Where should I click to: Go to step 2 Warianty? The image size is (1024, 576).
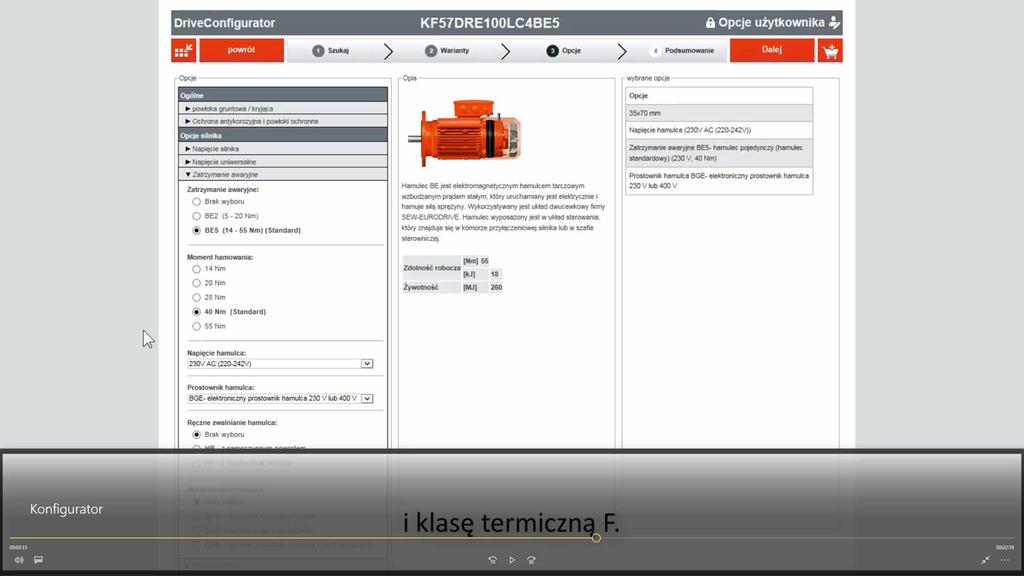[x=447, y=50]
